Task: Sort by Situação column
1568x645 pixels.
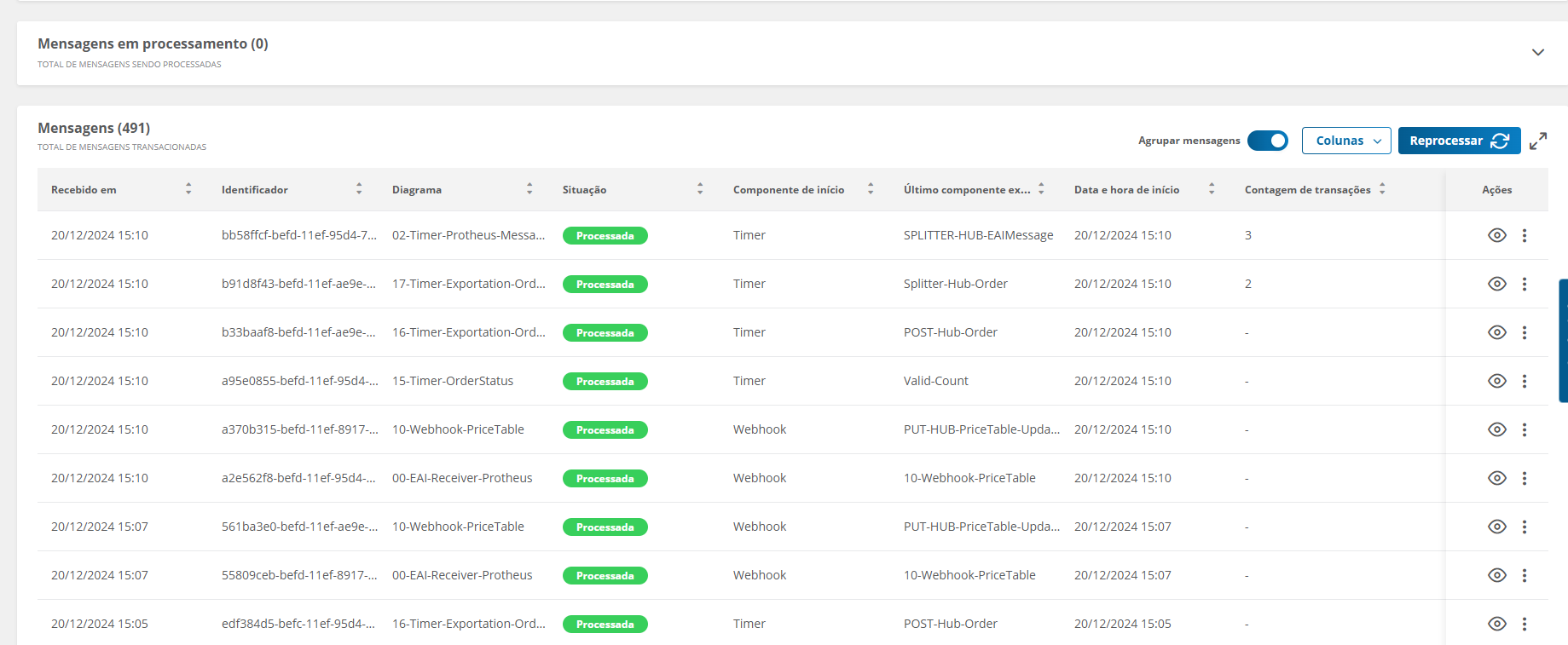Action: pyautogui.click(x=700, y=189)
